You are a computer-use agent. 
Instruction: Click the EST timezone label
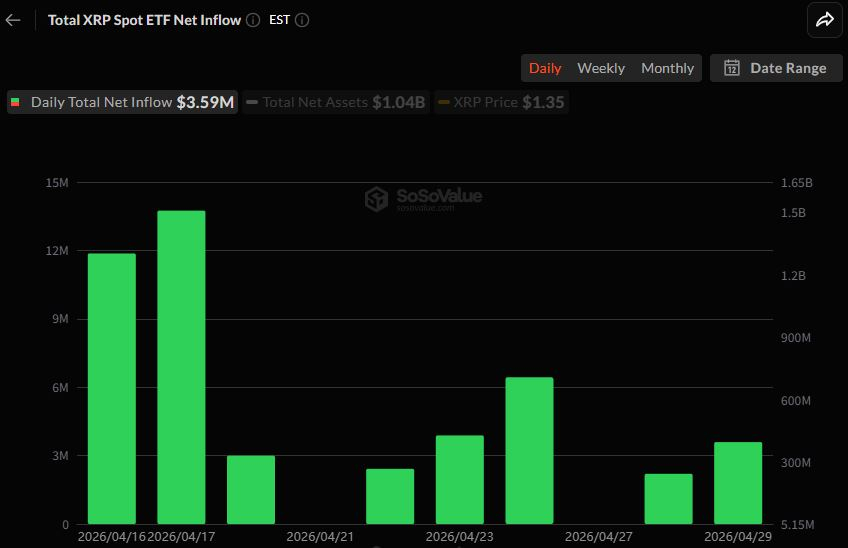tap(279, 20)
